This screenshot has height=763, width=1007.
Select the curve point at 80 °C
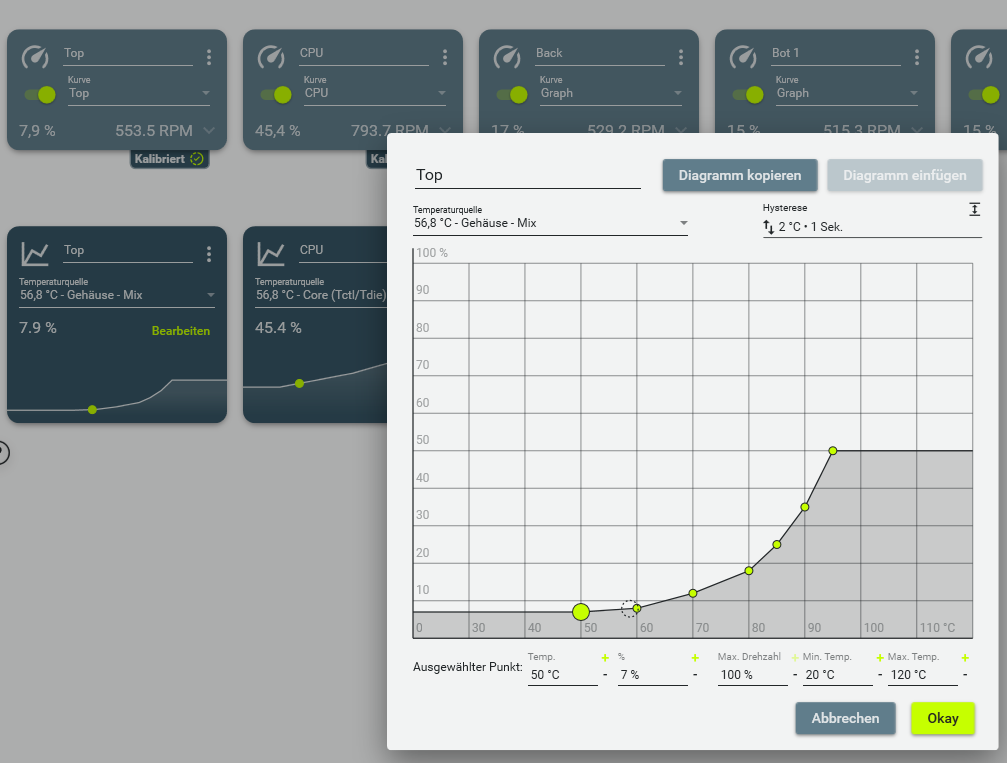tap(749, 571)
